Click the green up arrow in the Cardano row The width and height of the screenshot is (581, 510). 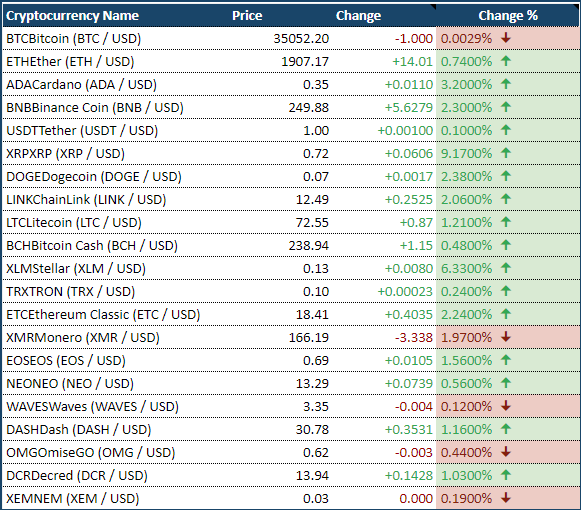506,84
